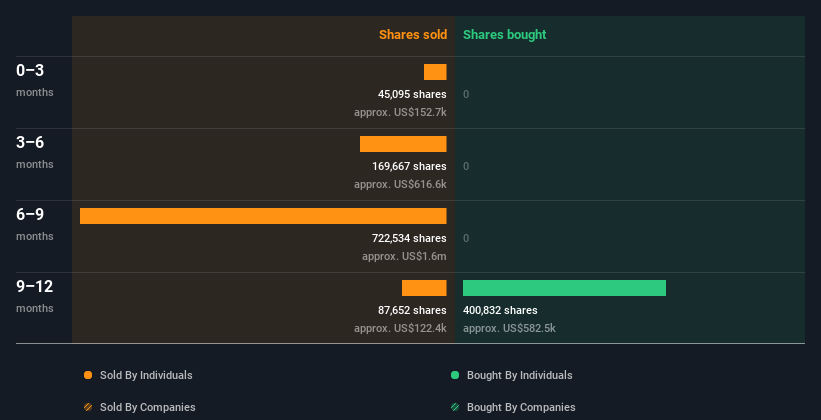Click the 6–9 months row label

coord(35,224)
